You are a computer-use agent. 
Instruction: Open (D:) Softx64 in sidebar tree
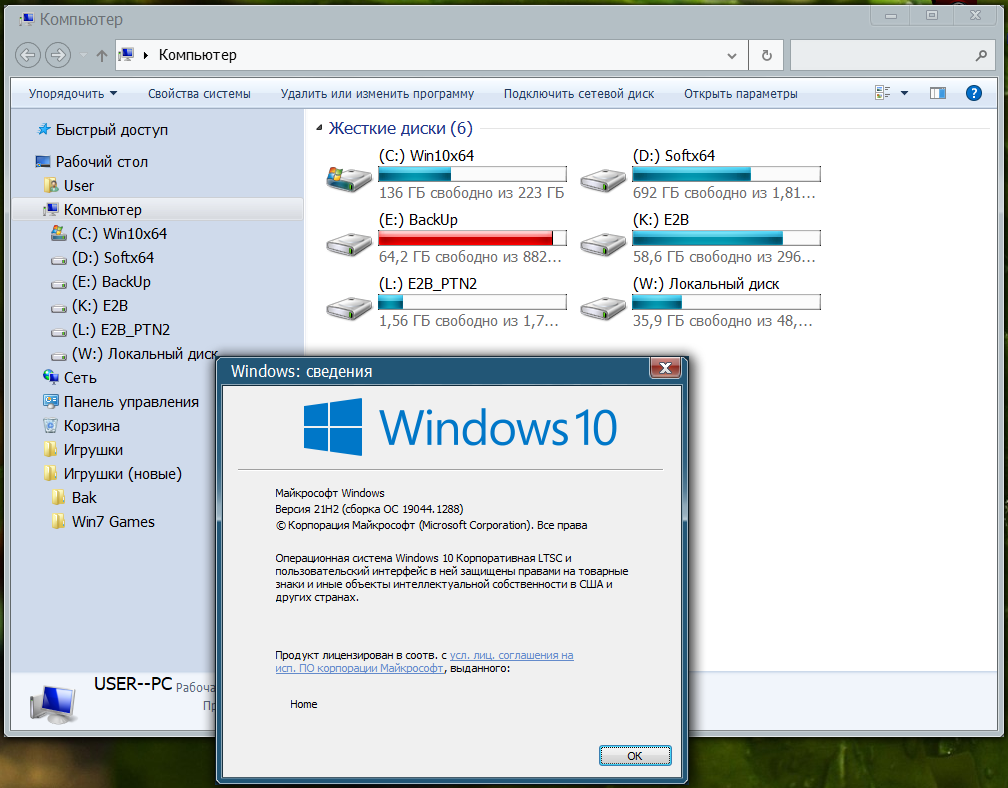click(112, 258)
